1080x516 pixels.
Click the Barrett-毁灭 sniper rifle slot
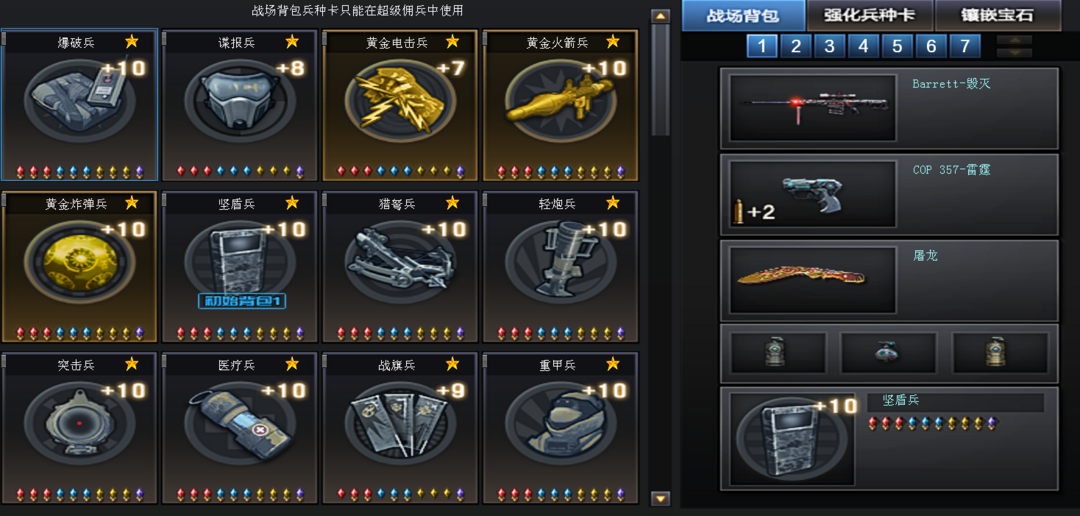click(889, 108)
